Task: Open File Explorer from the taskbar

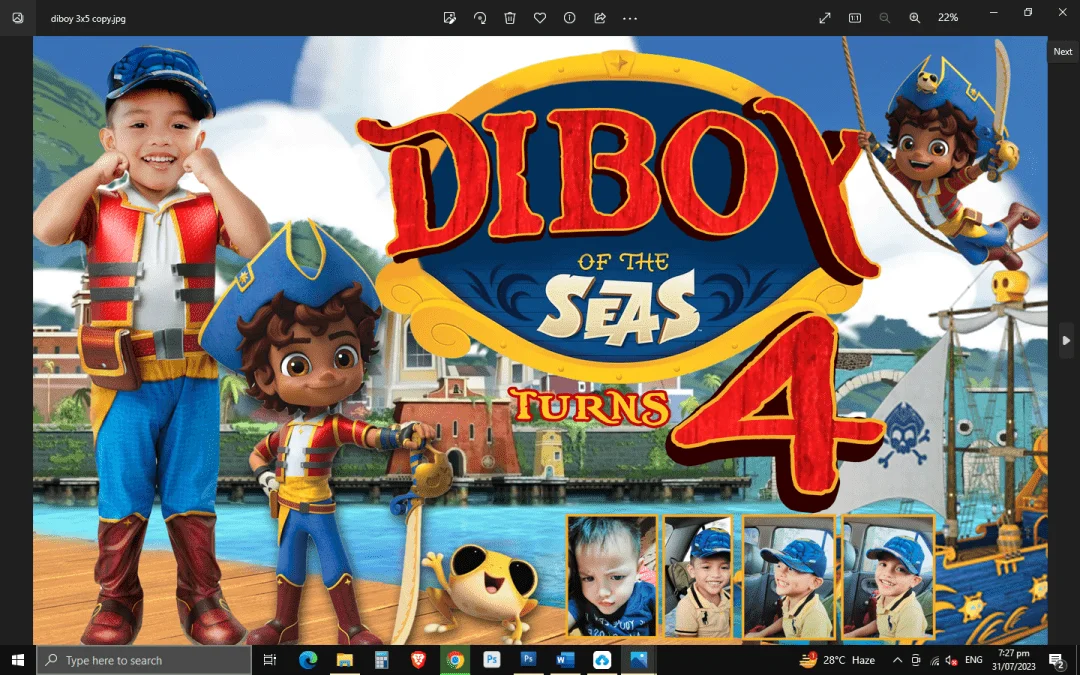Action: click(344, 660)
